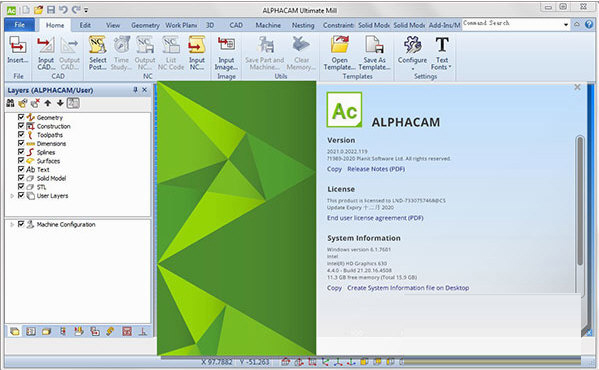This screenshot has height=370, width=599.
Task: Click the Input NC scroll icon
Action: [x=197, y=45]
